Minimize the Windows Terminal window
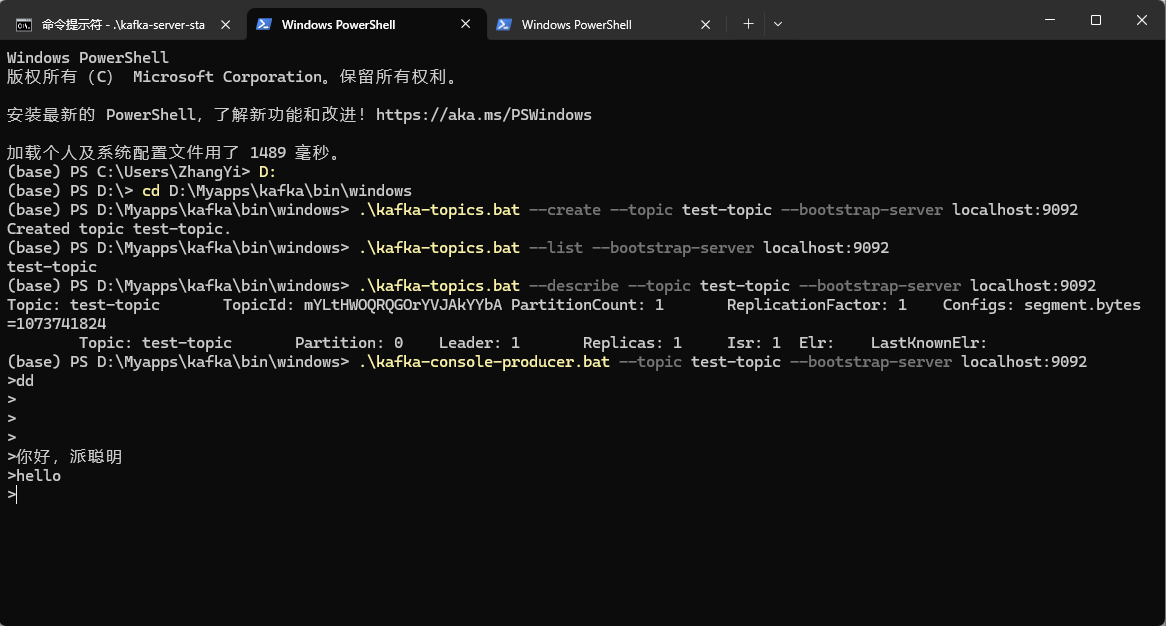Screen dimensions: 1166x626 [1050, 20]
